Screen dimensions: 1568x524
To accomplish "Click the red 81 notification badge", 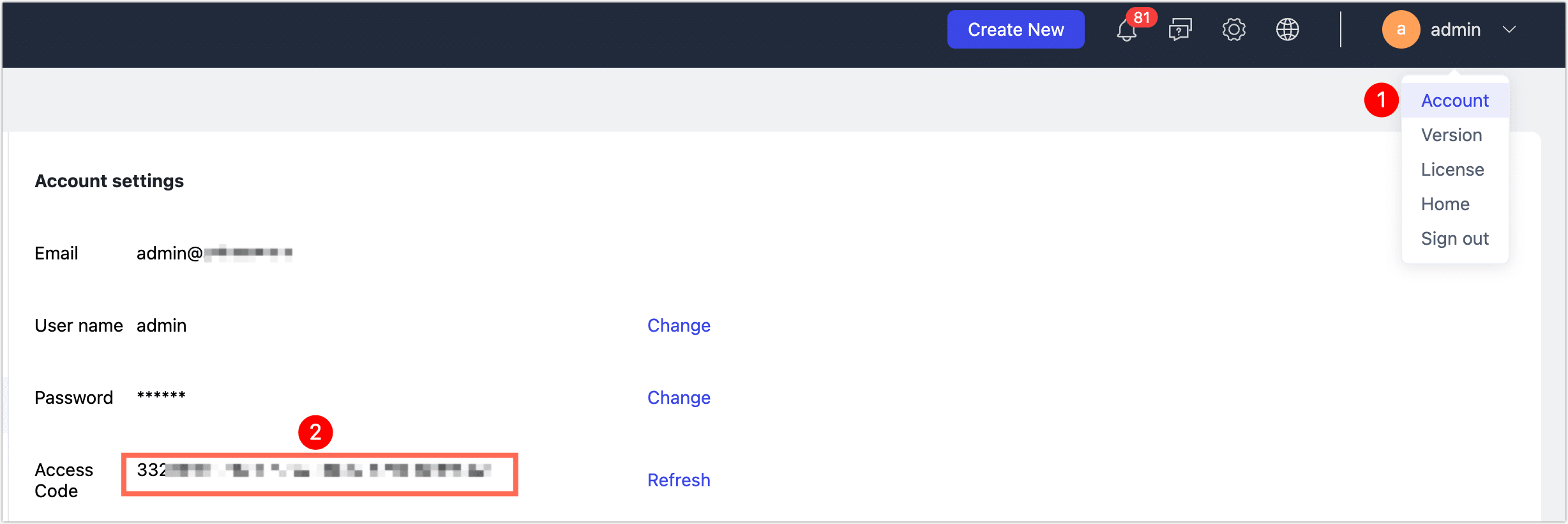I will tap(1142, 17).
